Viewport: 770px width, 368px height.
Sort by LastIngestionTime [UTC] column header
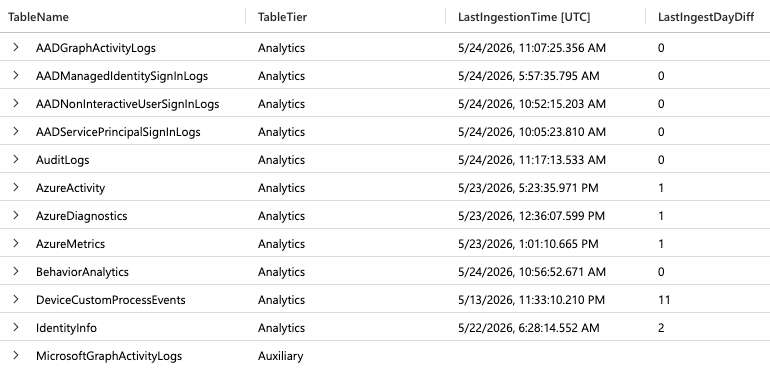click(524, 17)
